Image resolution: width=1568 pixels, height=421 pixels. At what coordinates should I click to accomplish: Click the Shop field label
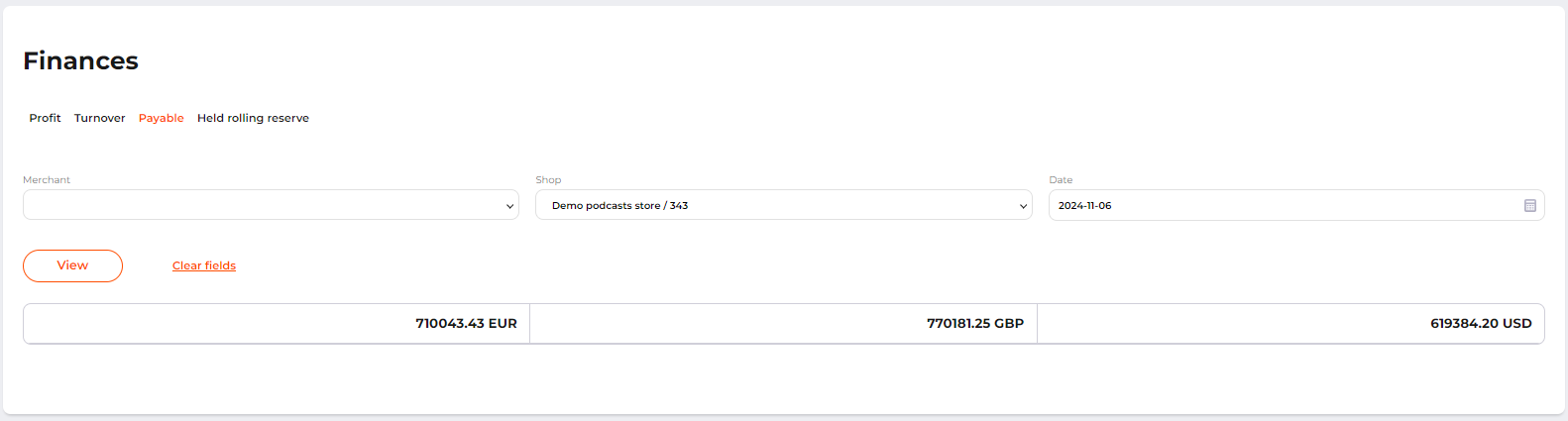tap(548, 180)
